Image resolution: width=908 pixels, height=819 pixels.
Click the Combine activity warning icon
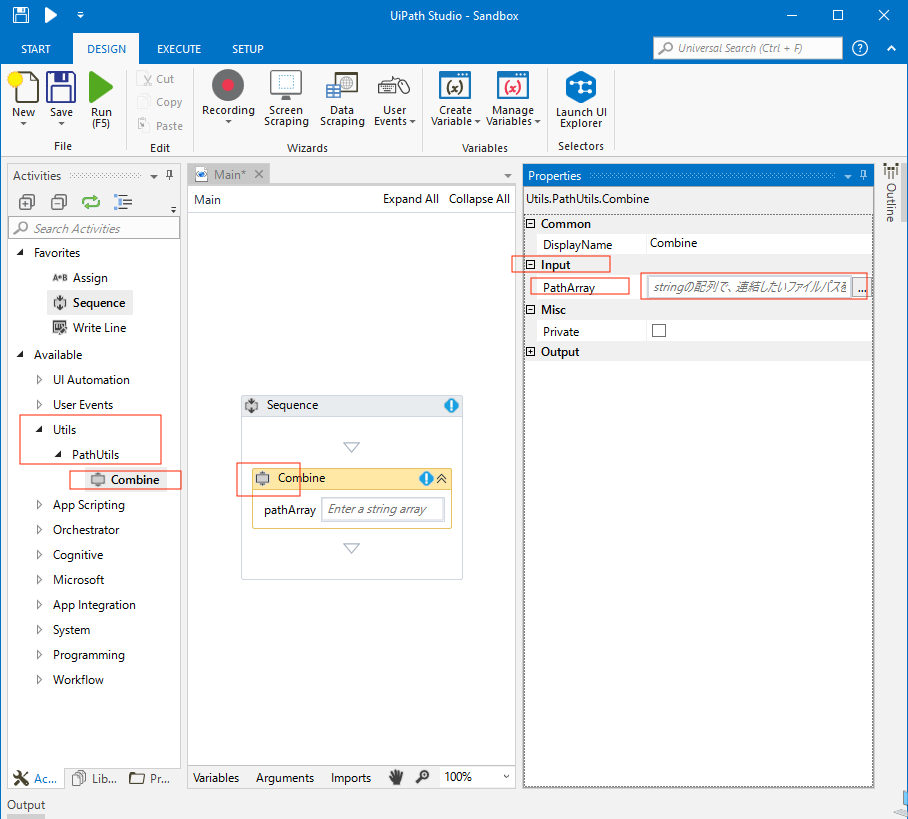[426, 478]
